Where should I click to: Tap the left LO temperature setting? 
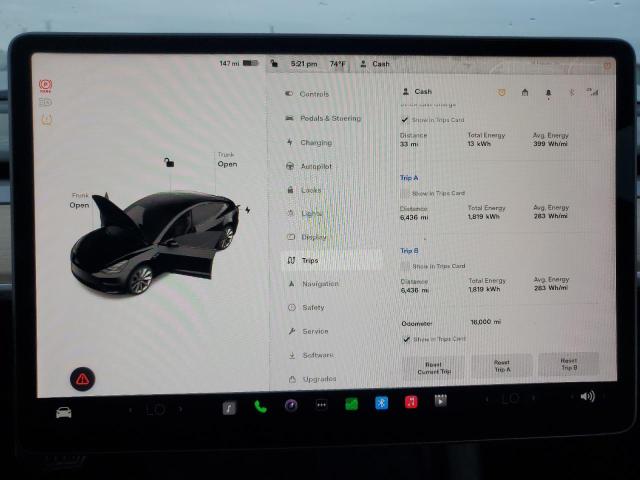(x=156, y=409)
